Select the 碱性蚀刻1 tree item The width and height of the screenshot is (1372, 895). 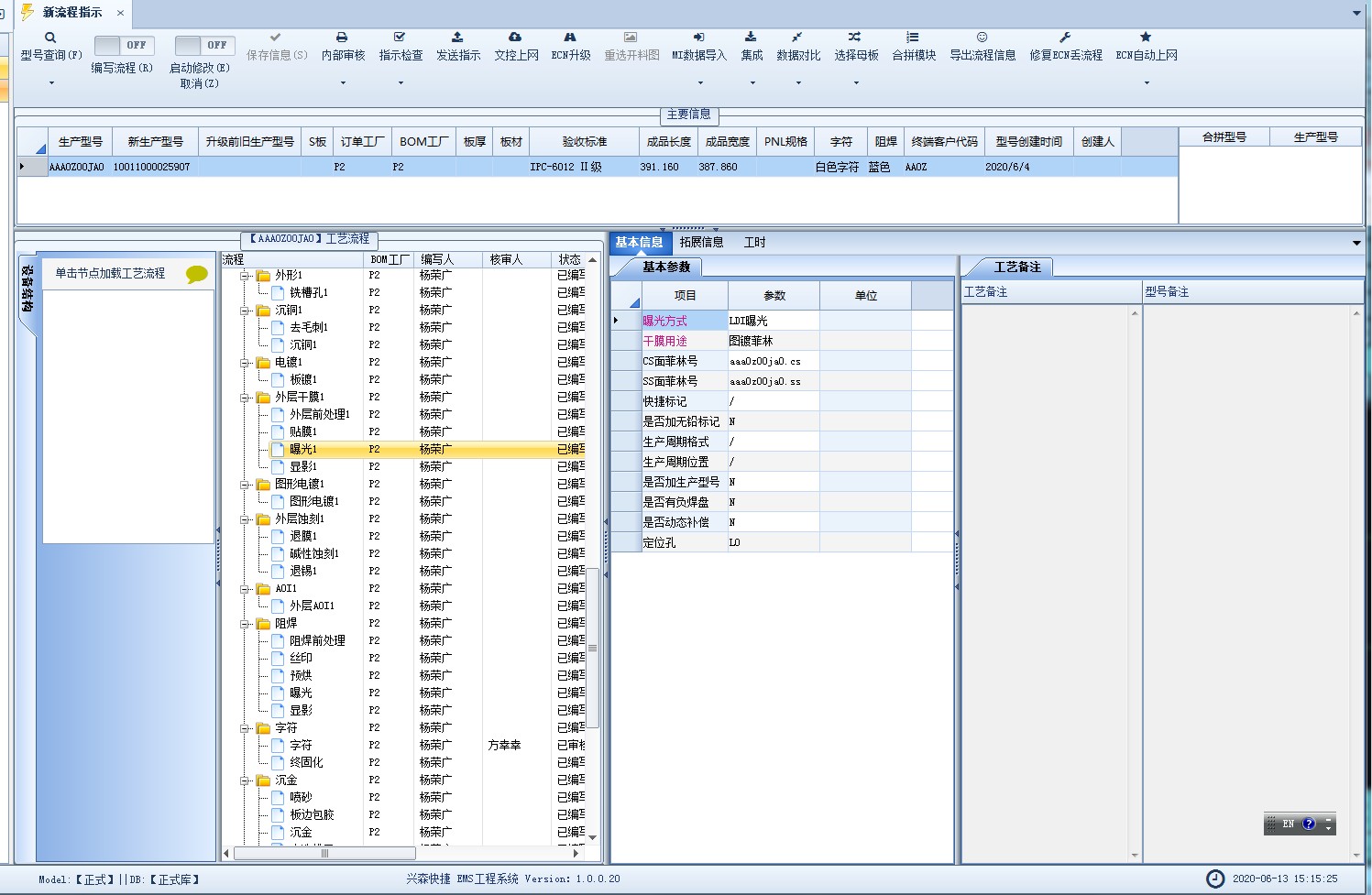[314, 554]
